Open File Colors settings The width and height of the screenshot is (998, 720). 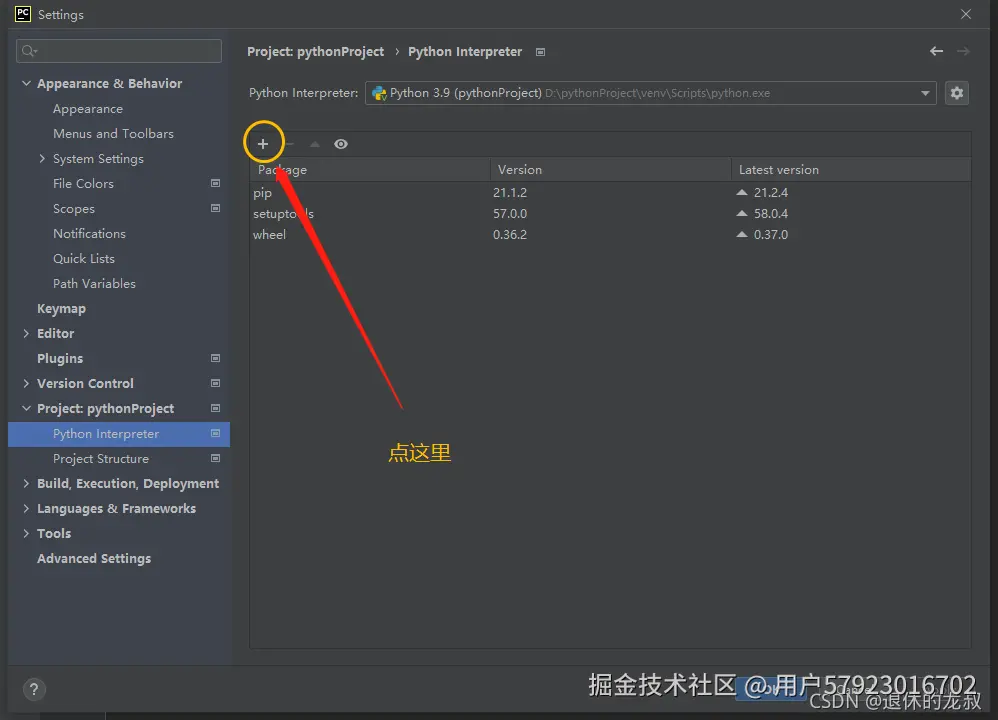pyautogui.click(x=83, y=183)
